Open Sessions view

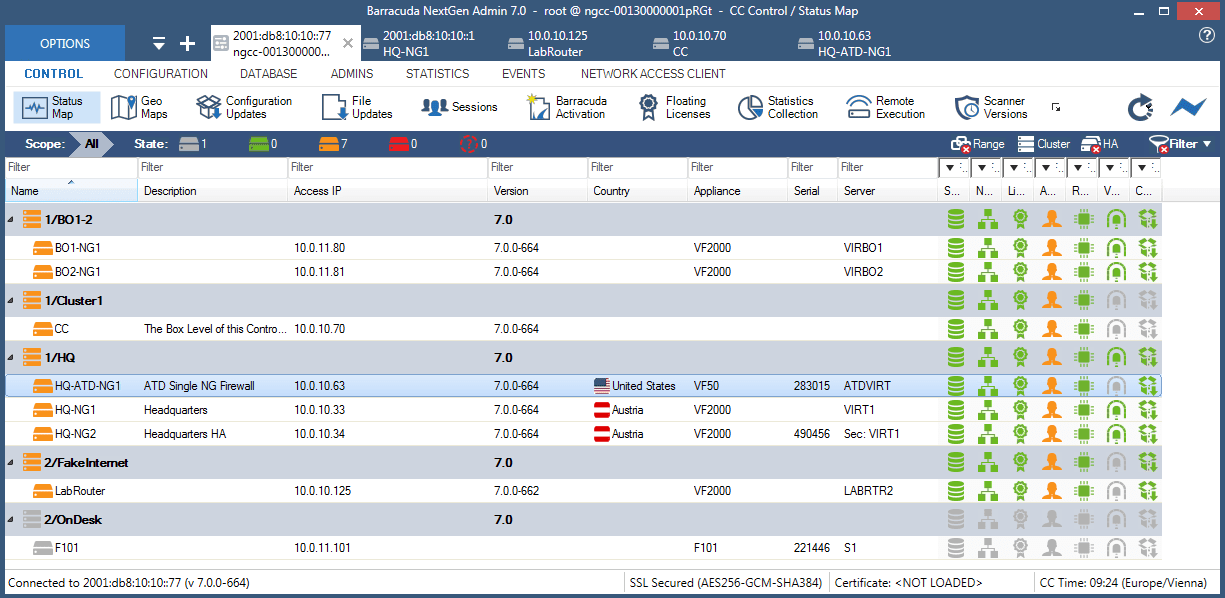pos(459,107)
